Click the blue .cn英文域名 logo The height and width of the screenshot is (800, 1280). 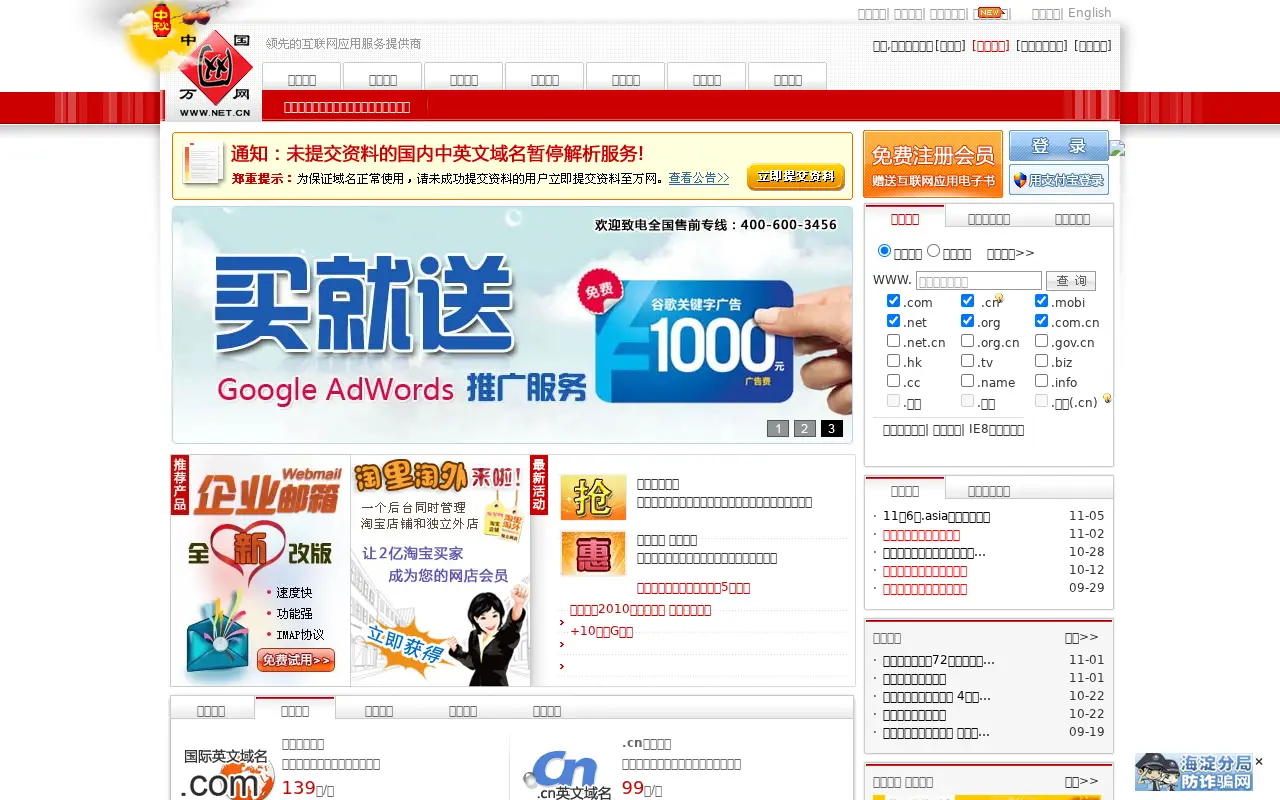pos(567,776)
